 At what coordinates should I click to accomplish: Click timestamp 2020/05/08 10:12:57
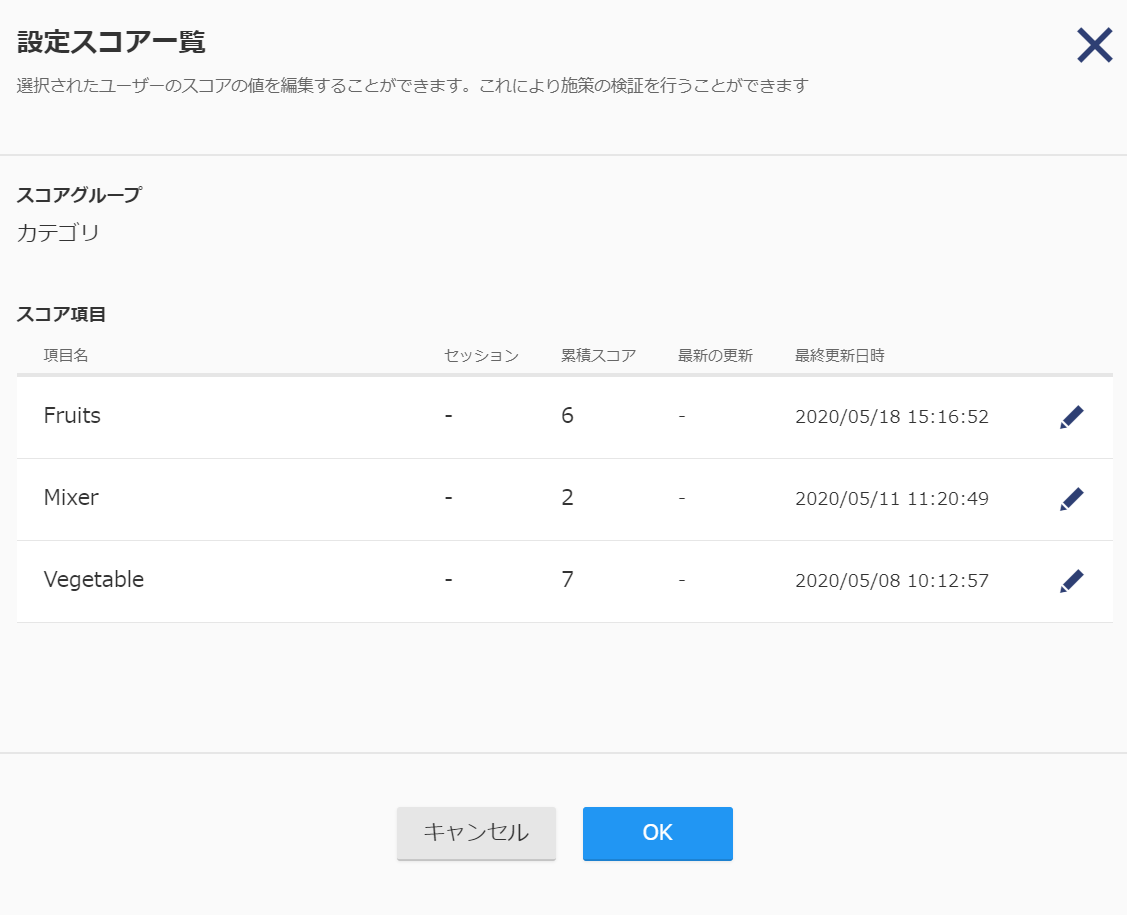(x=892, y=581)
